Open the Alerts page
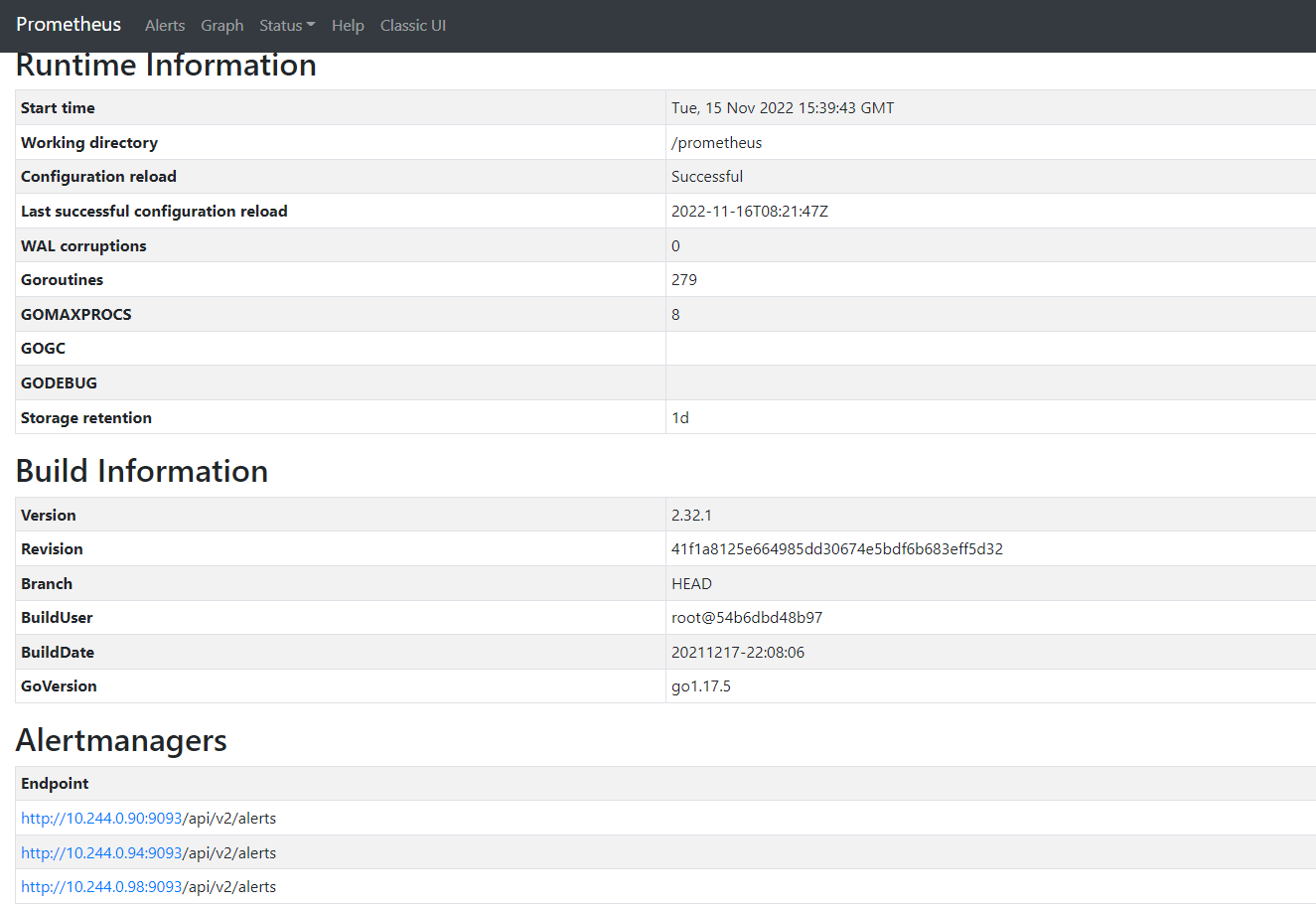This screenshot has width=1316, height=910. (x=165, y=26)
